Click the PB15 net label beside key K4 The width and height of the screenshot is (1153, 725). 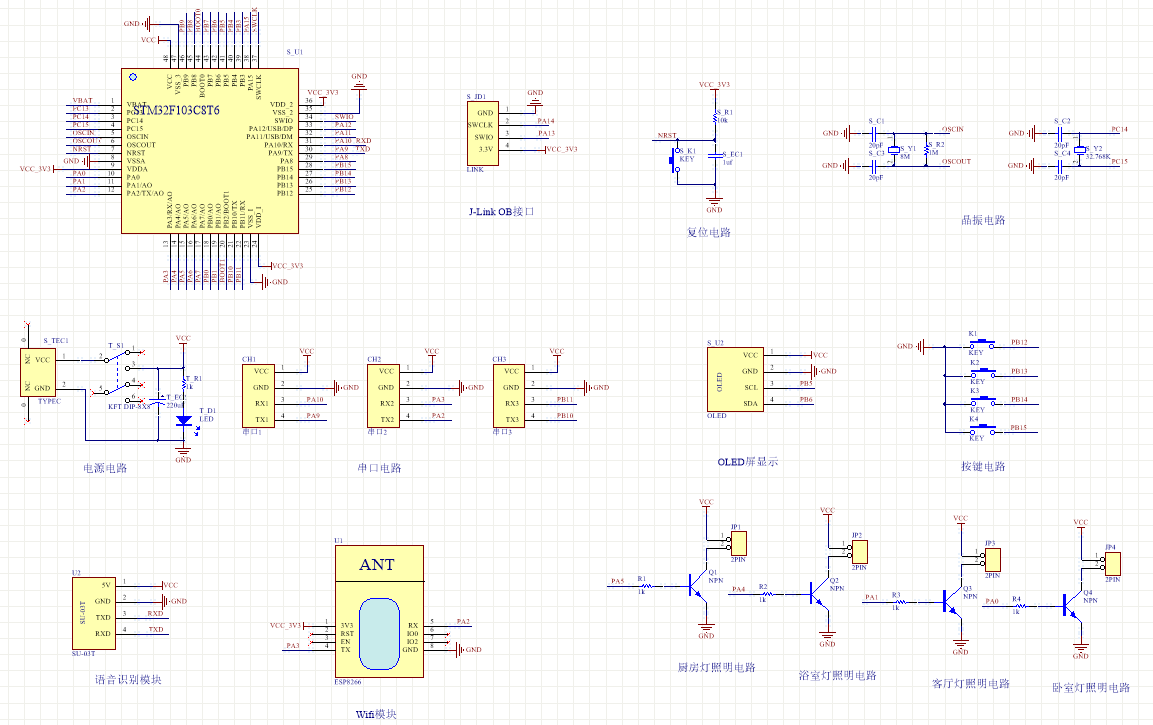(x=1018, y=427)
